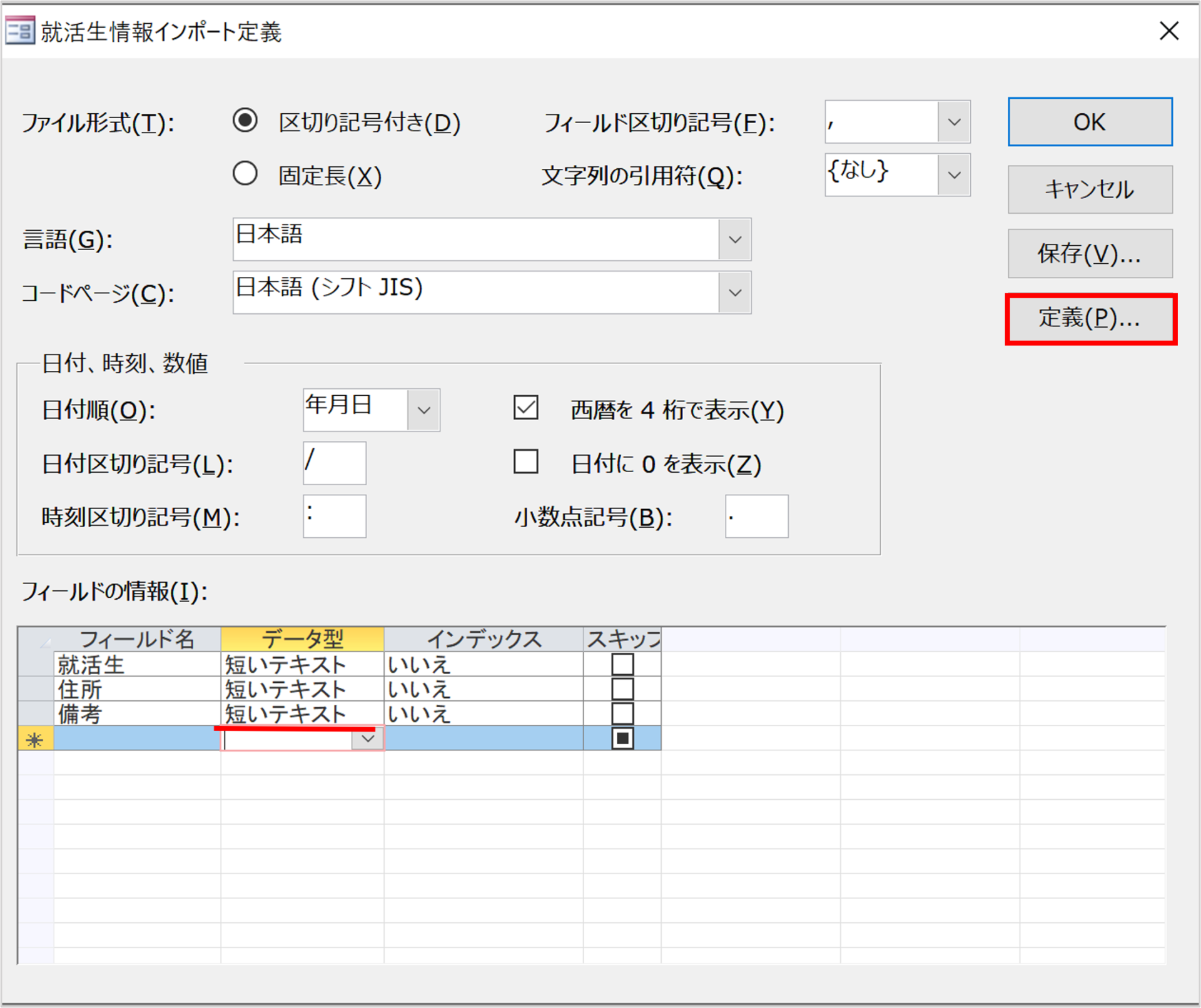This screenshot has width=1201, height=1008.
Task: Click the OK button
Action: pos(1090,121)
